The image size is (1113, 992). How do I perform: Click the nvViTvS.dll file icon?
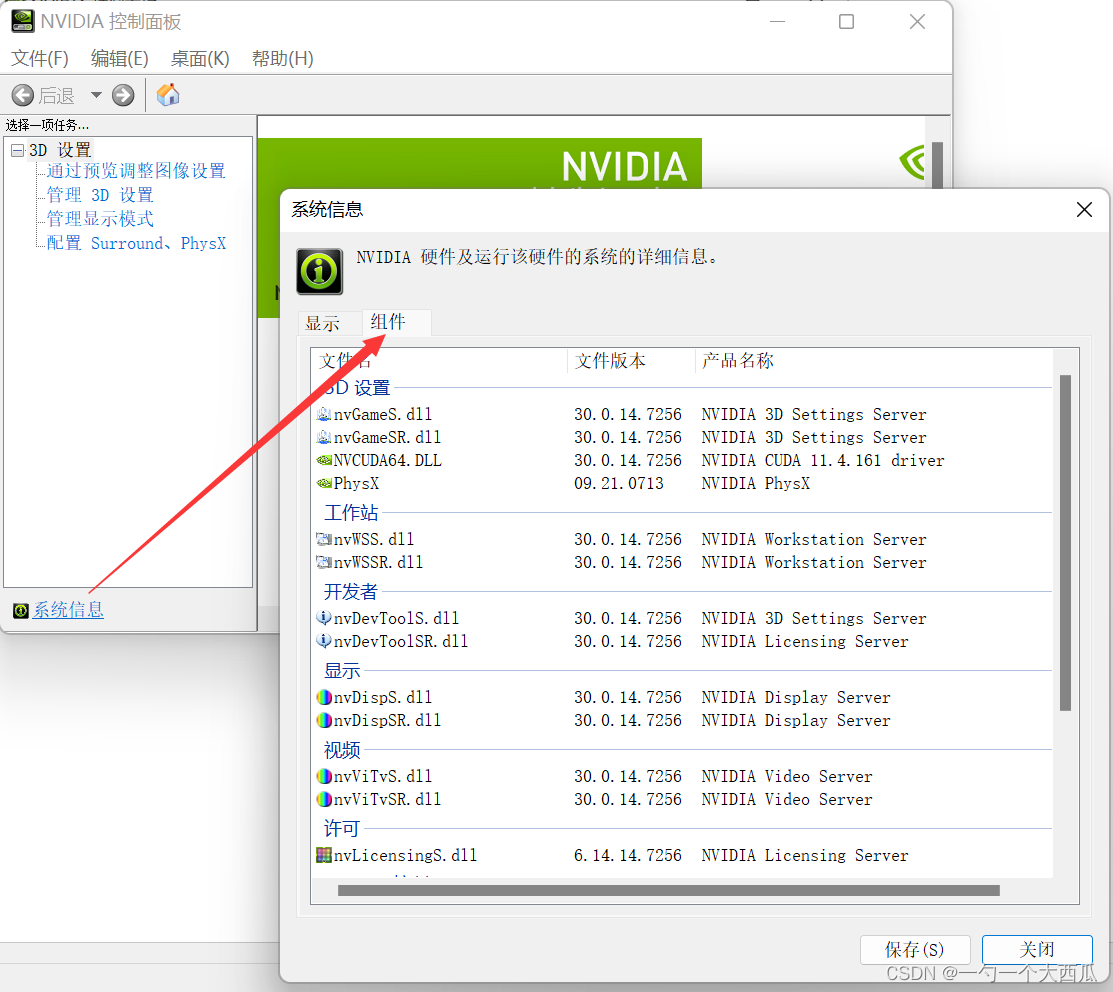coord(324,776)
